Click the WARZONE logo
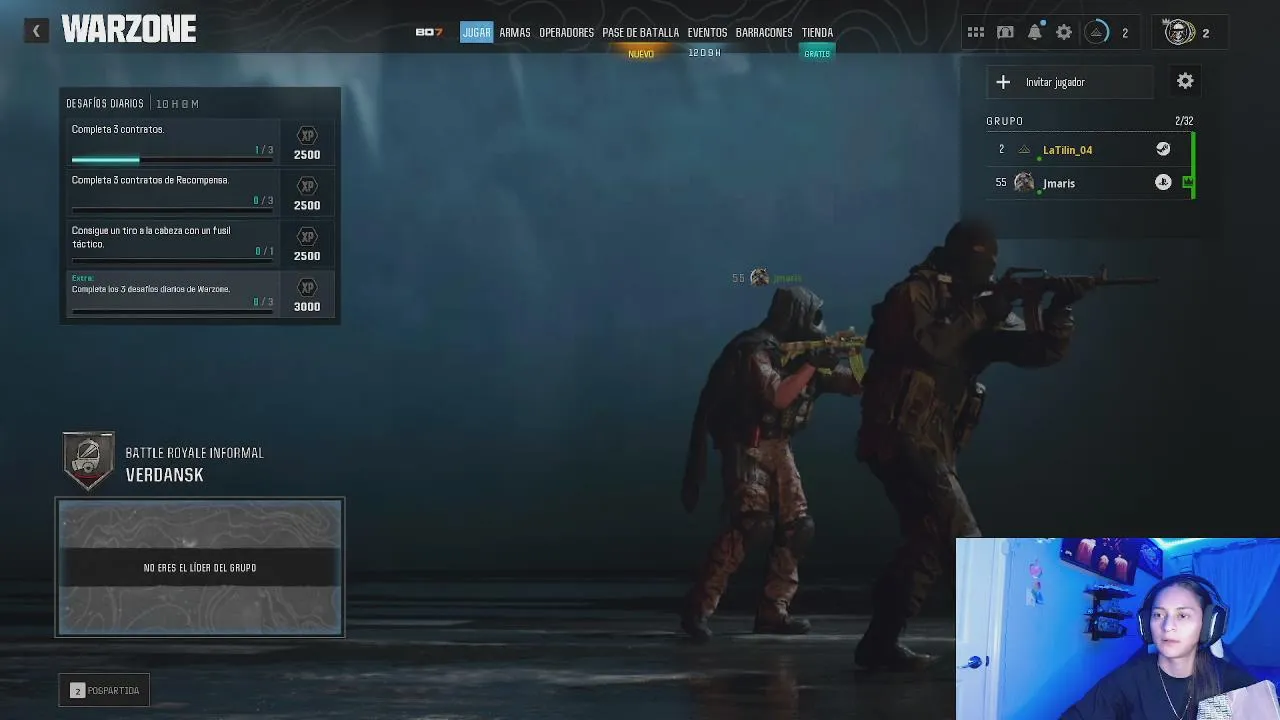The image size is (1280, 720). pyautogui.click(x=129, y=30)
